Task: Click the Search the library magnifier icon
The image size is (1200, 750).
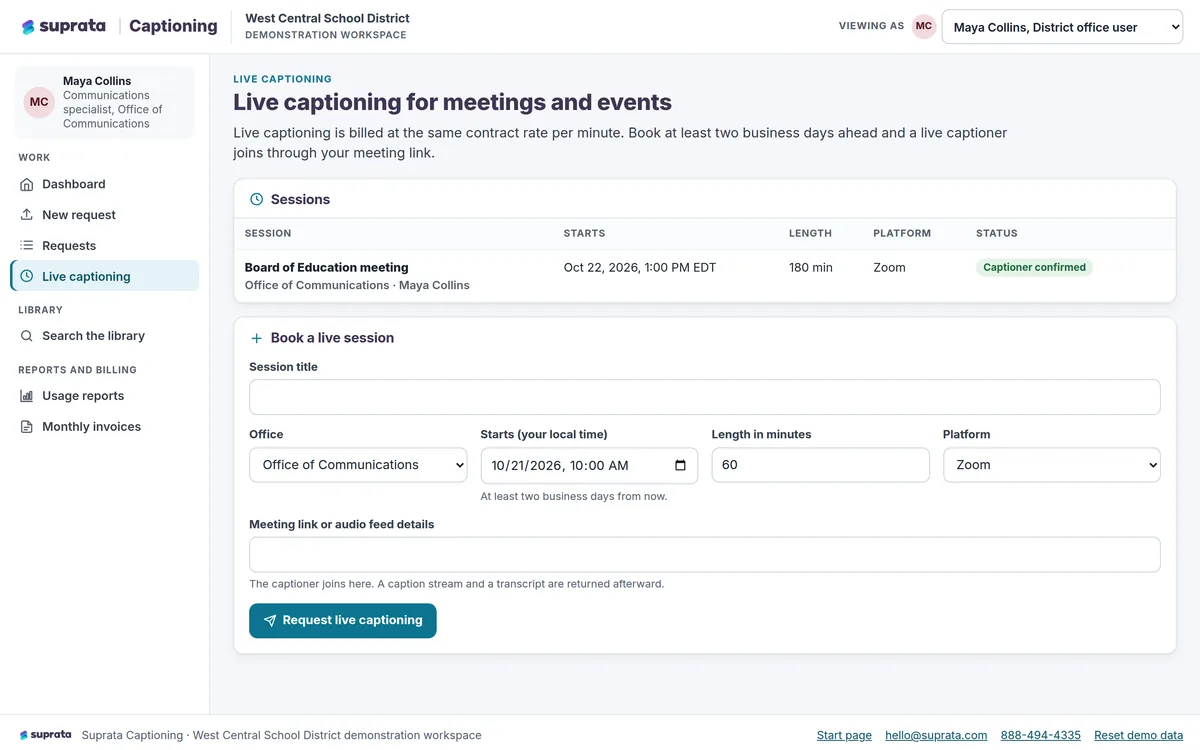Action: 27,336
